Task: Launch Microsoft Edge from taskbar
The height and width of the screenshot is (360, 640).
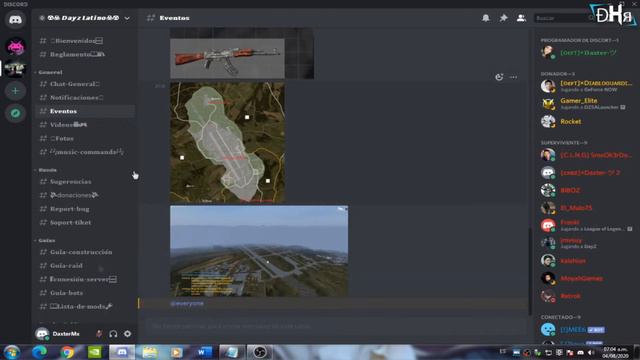Action: 40,352
